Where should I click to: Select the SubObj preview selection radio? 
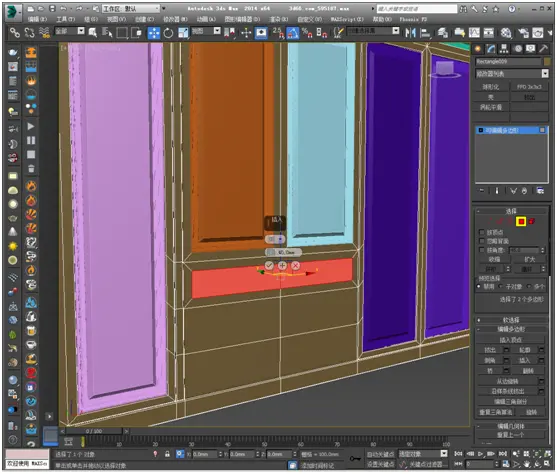tap(501, 286)
